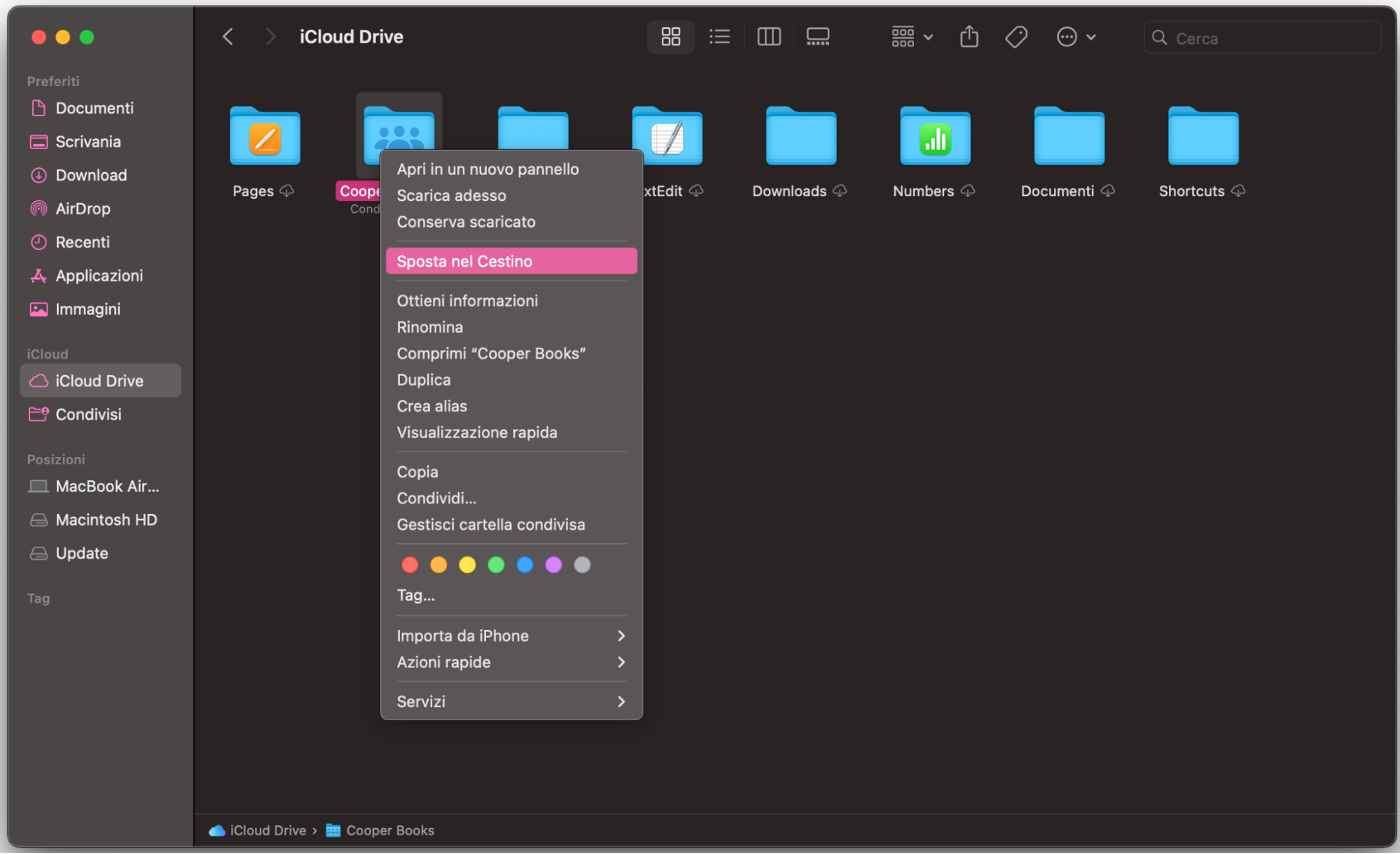Click the tag toolbar icon
The width and height of the screenshot is (1400, 854).
[1016, 36]
